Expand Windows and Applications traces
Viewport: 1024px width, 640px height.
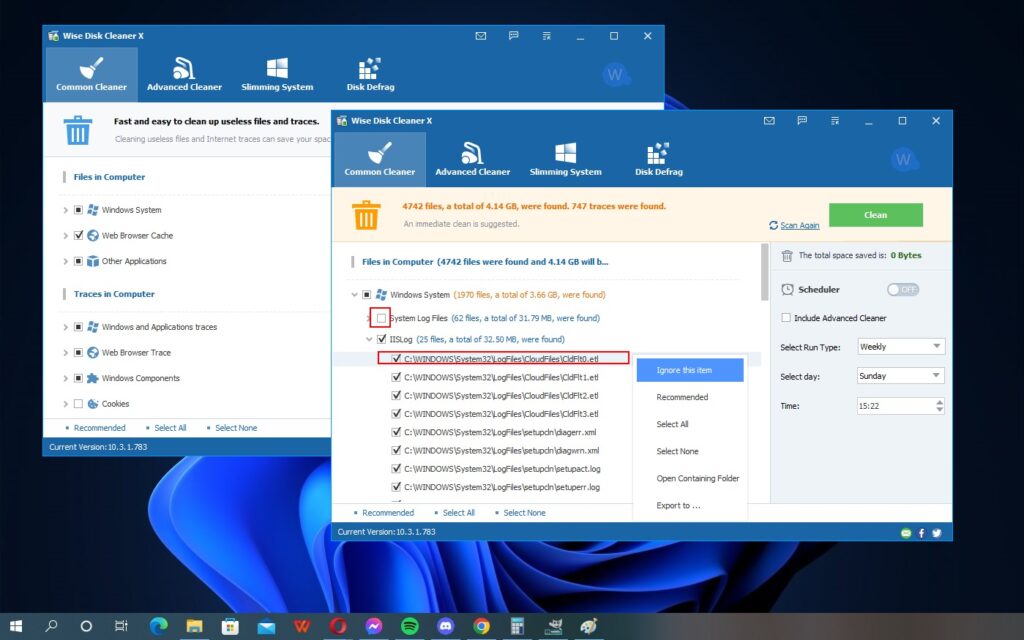click(x=65, y=327)
